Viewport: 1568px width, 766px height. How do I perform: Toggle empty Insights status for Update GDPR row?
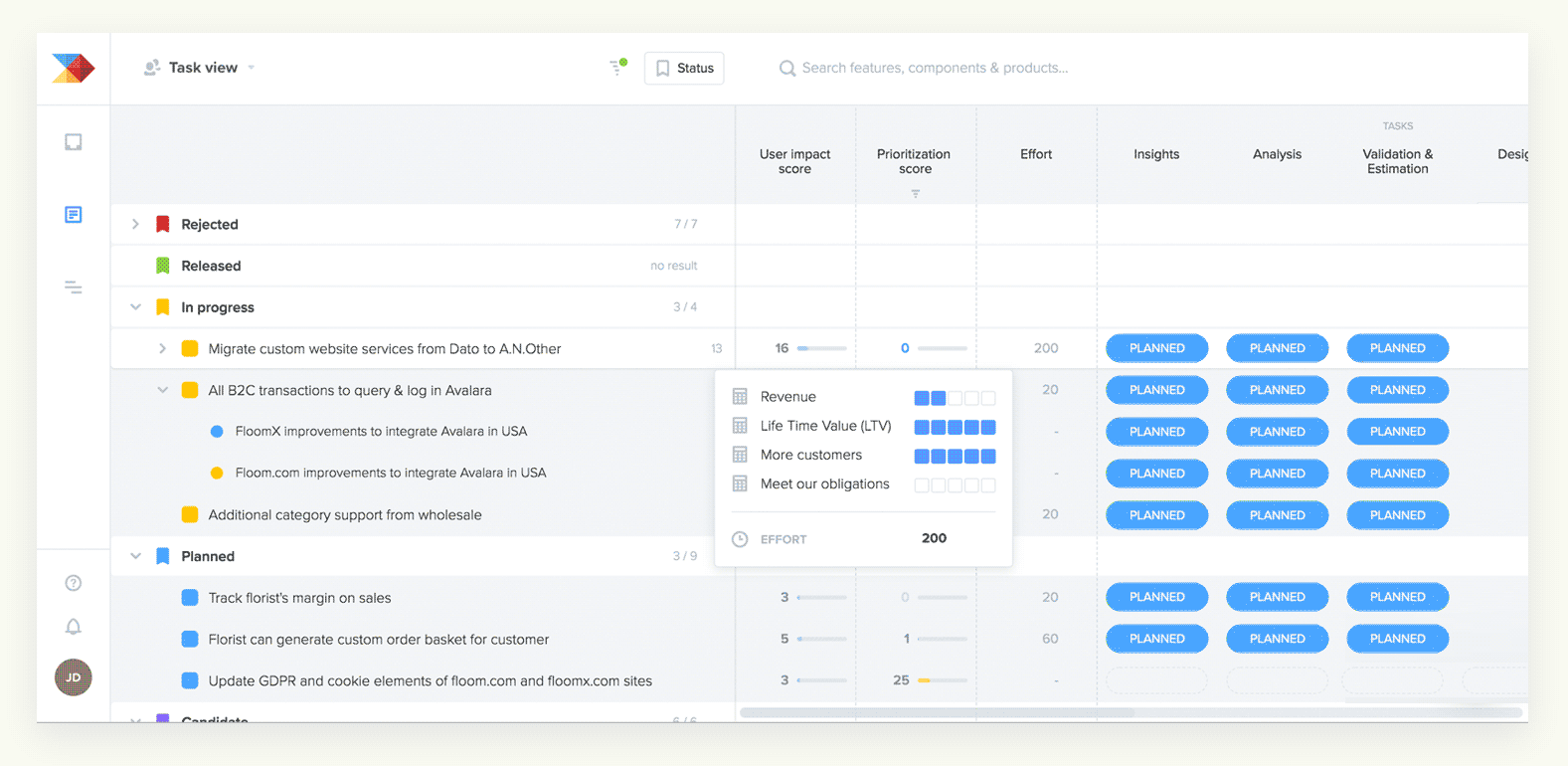click(x=1156, y=680)
